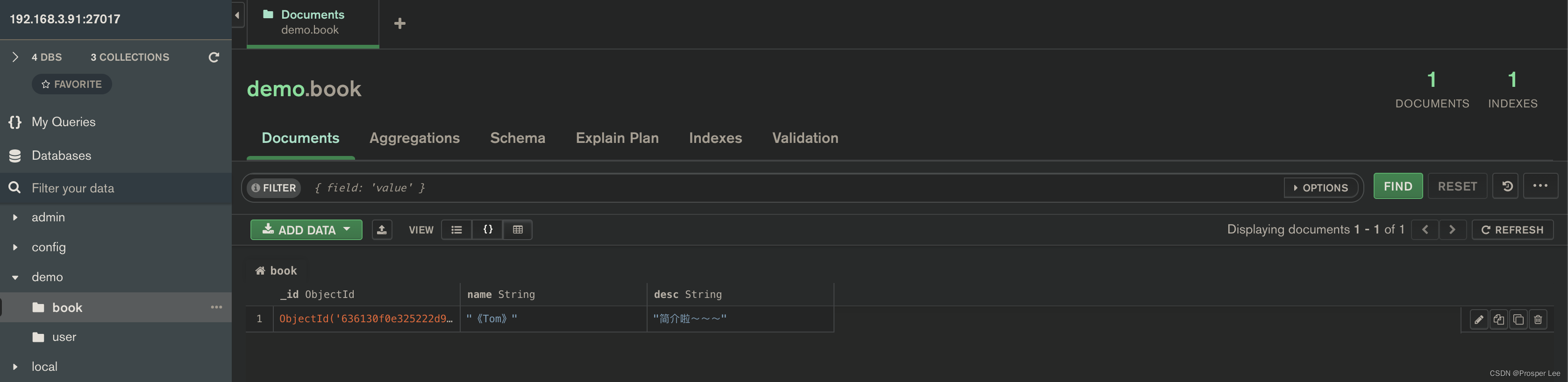Click the INDEXES count stat

tap(1512, 89)
